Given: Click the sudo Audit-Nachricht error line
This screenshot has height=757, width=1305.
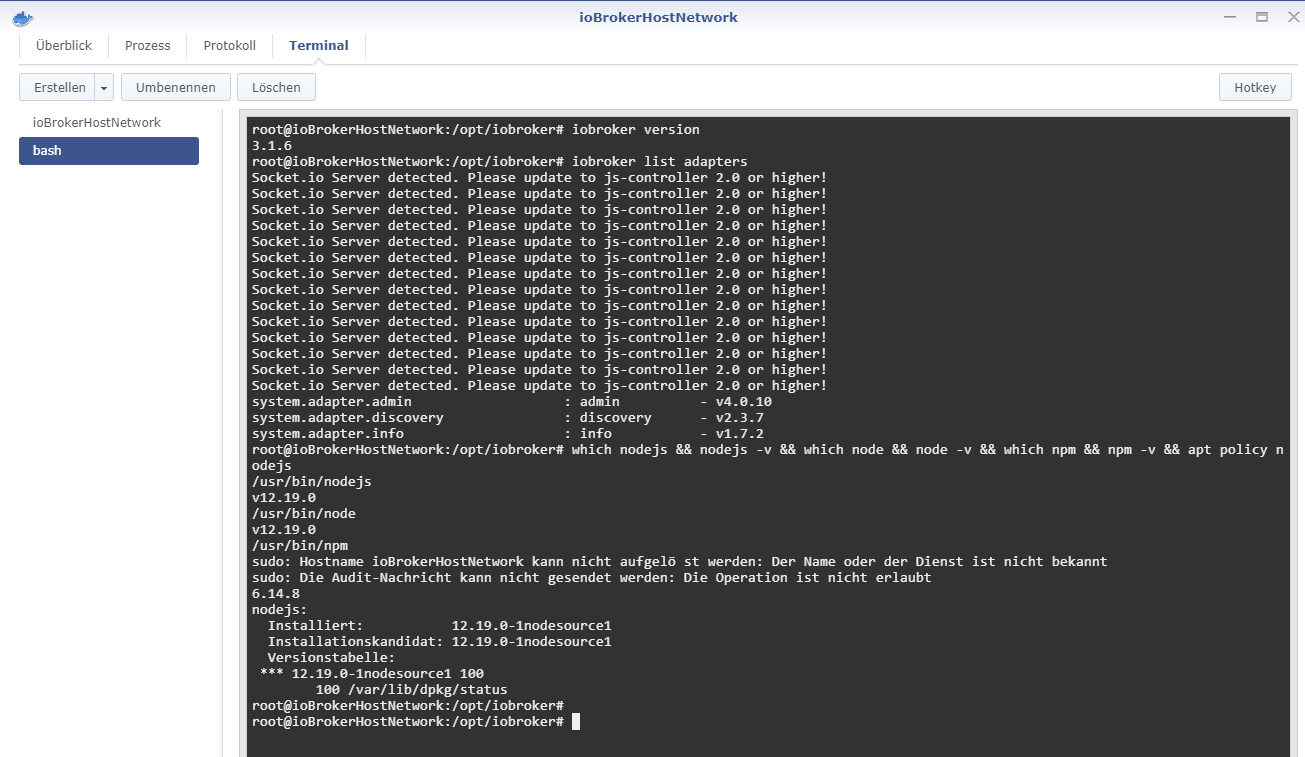Looking at the screenshot, I should tap(592, 578).
